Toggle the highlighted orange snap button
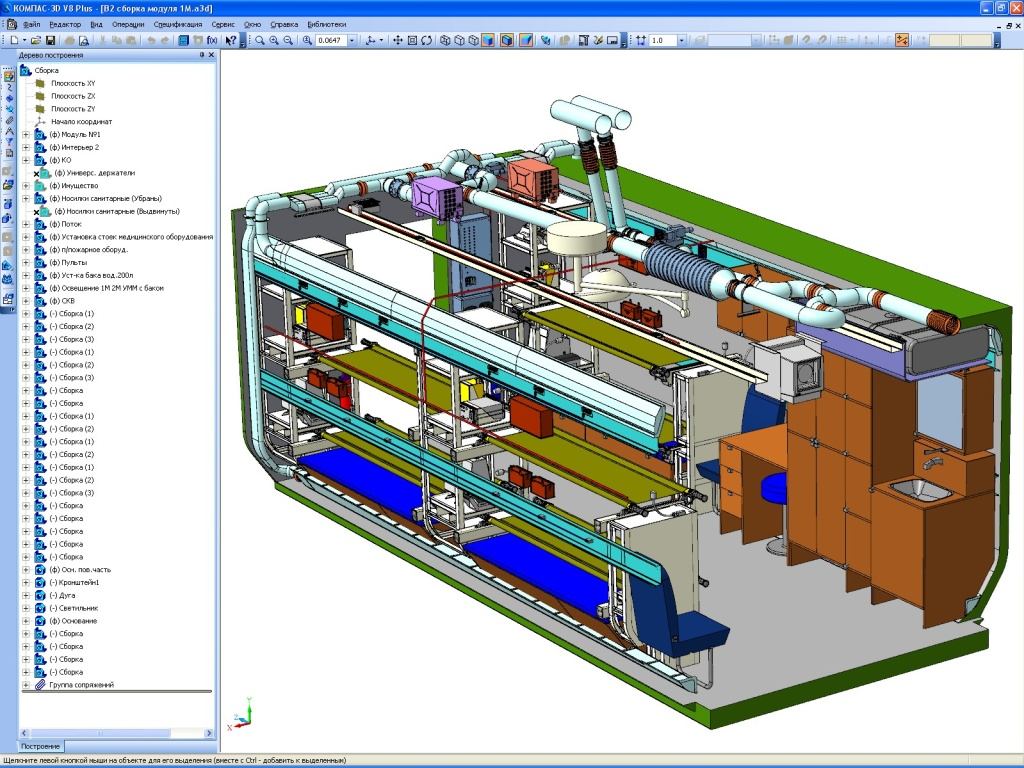The width and height of the screenshot is (1024, 768). coord(902,41)
